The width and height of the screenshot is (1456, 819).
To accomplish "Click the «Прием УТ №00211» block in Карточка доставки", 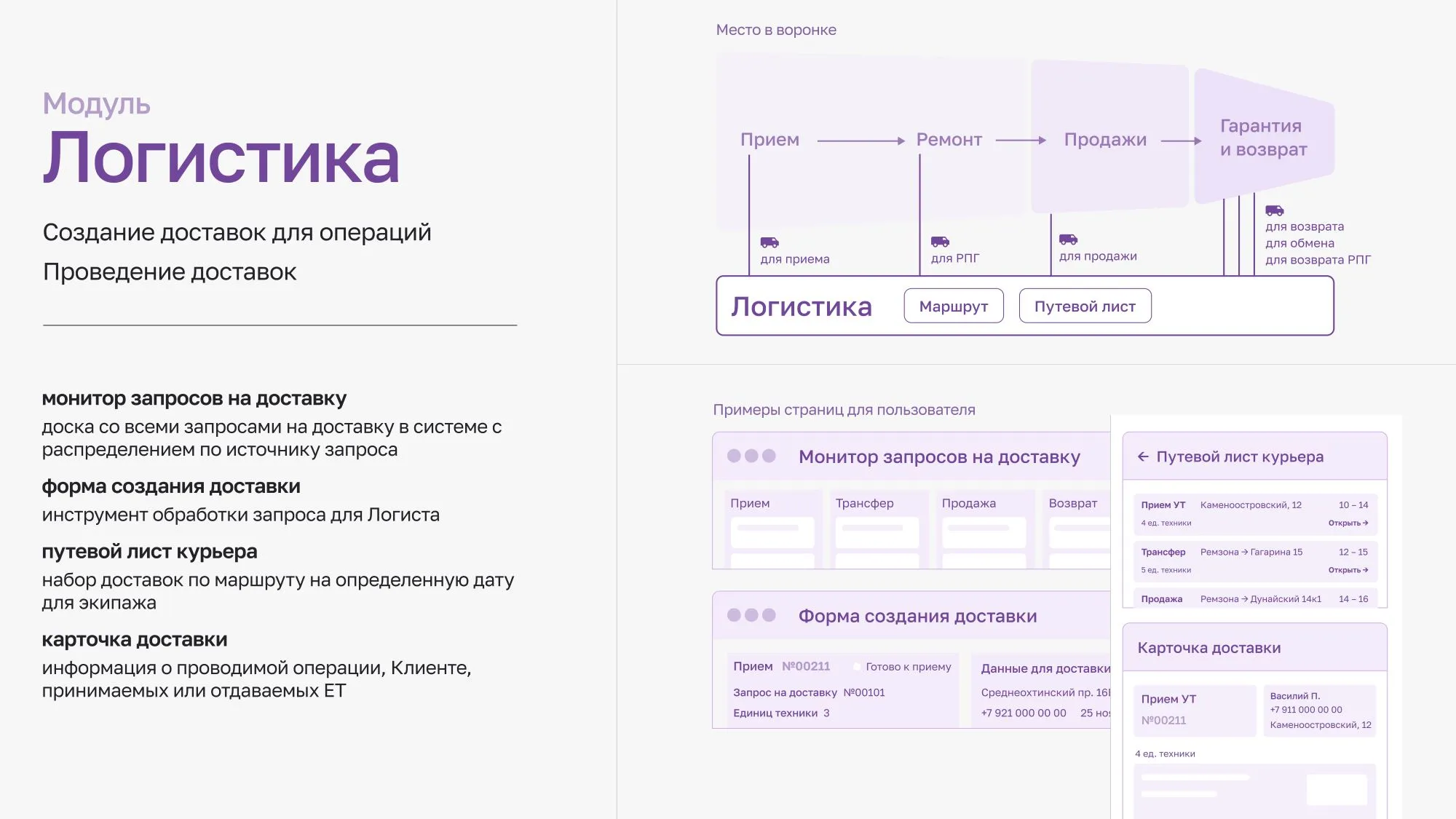I will tap(1194, 710).
